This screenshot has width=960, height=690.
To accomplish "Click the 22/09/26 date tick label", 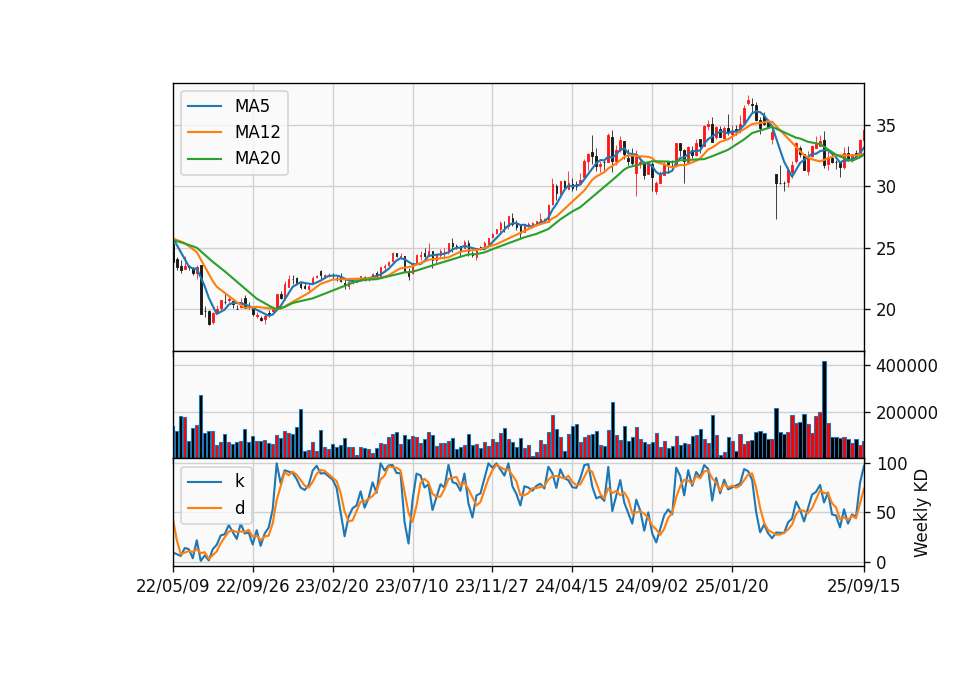I will [x=253, y=586].
